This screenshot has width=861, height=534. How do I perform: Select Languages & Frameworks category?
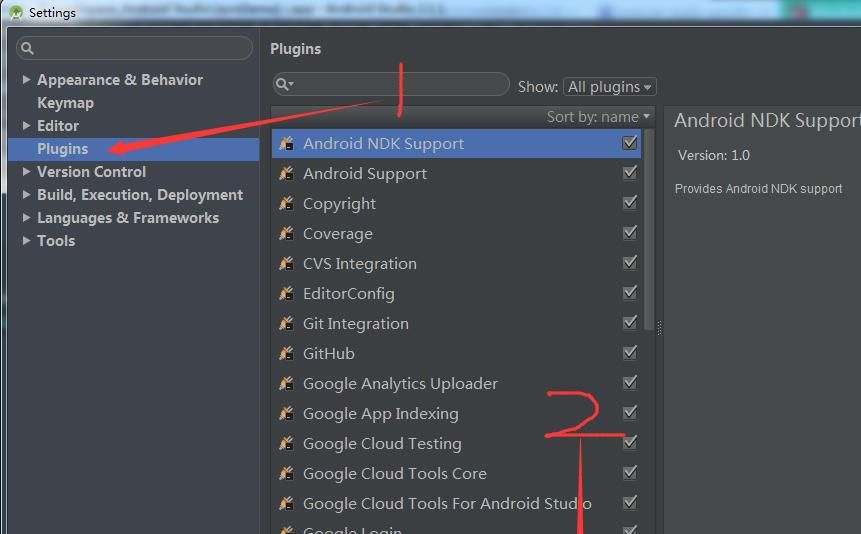coord(128,218)
